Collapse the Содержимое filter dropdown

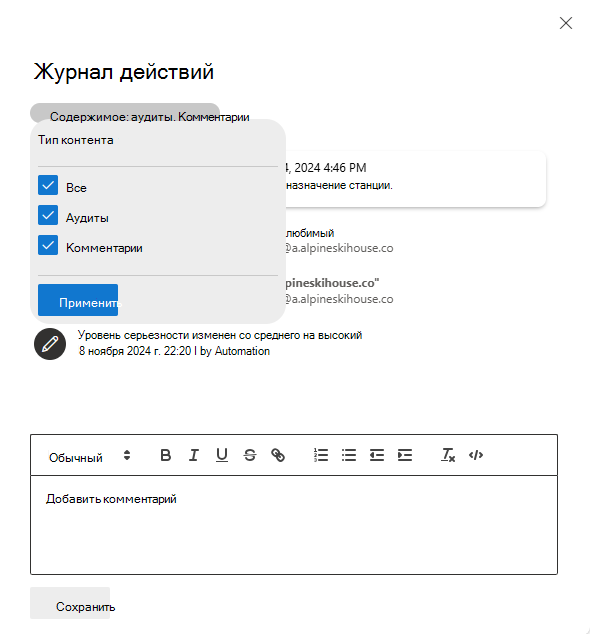[125, 113]
